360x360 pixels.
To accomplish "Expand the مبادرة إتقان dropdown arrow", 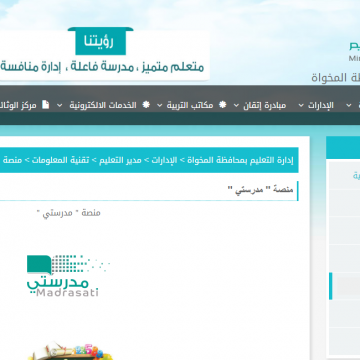I will coord(236,105).
